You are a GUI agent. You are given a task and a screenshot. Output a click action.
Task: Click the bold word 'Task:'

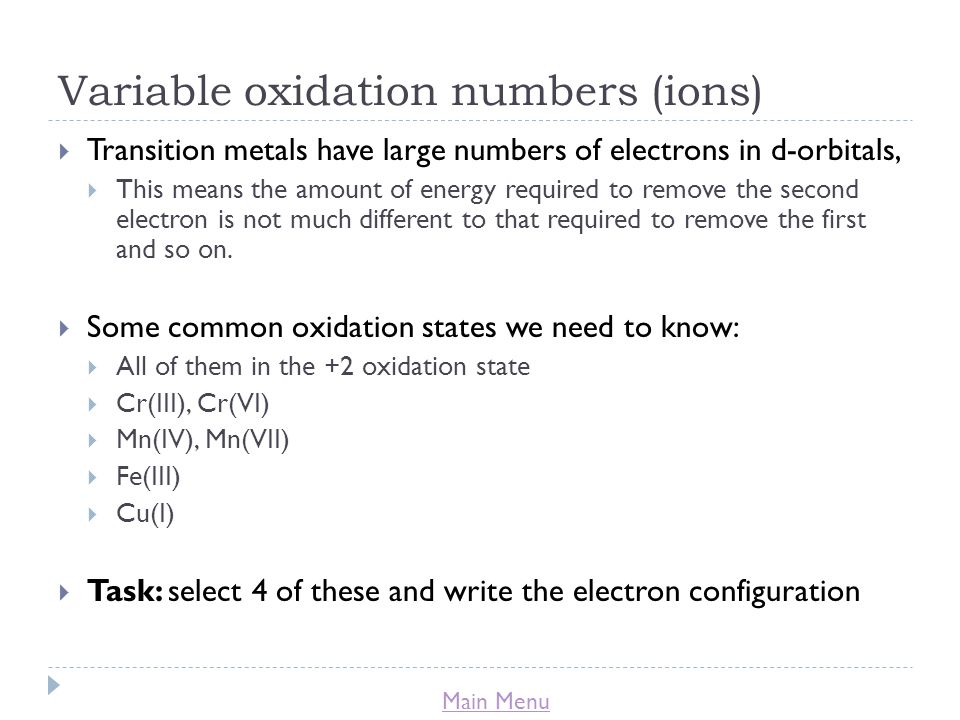124,591
